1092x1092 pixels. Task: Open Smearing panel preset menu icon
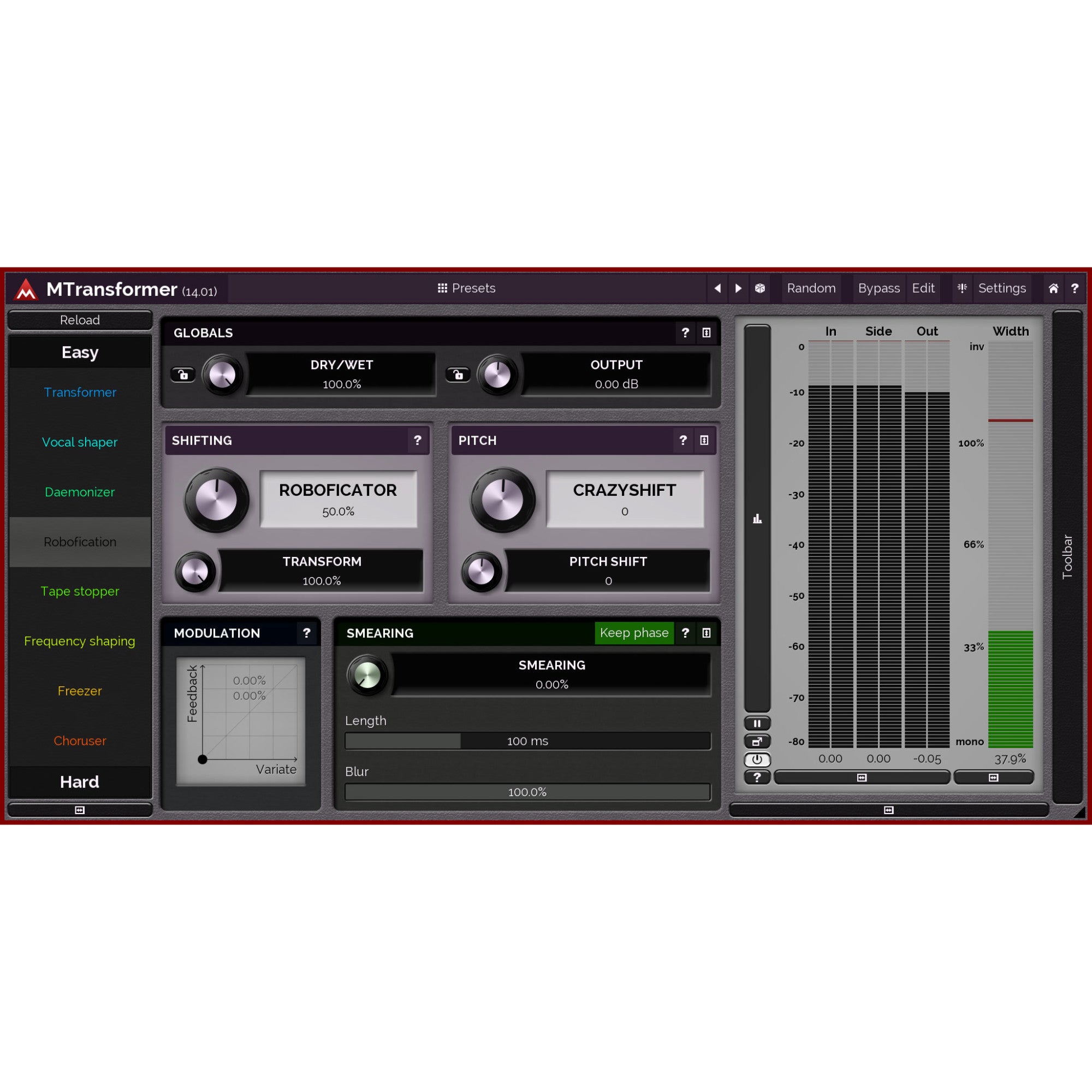coord(707,633)
